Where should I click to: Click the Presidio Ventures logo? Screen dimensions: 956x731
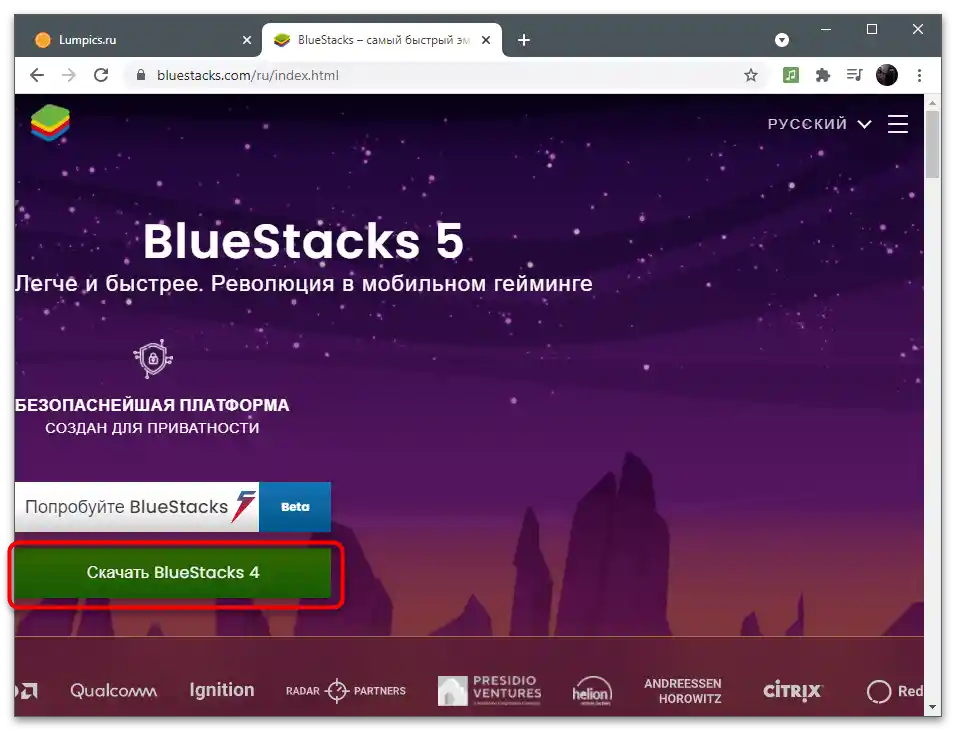pyautogui.click(x=490, y=690)
